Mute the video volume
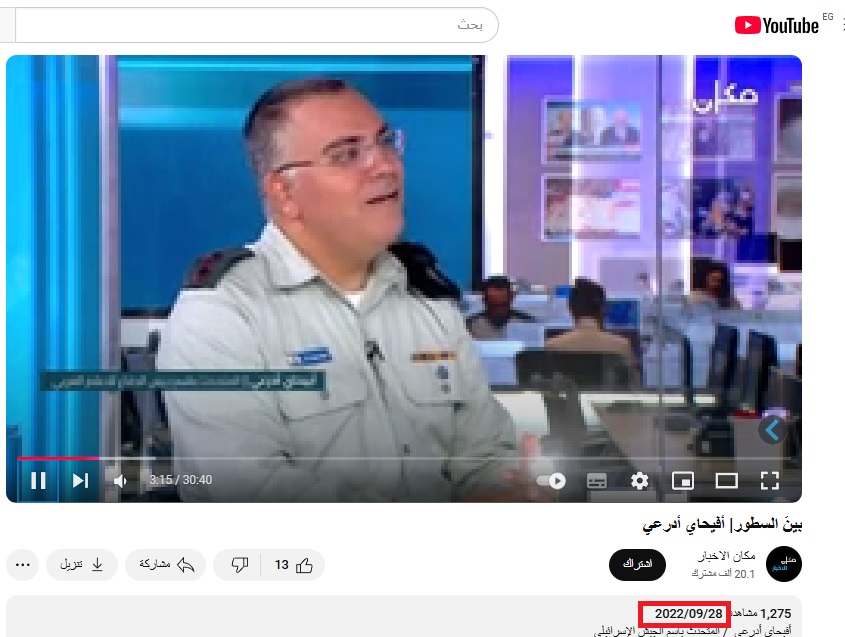The height and width of the screenshot is (637, 845). pyautogui.click(x=121, y=480)
